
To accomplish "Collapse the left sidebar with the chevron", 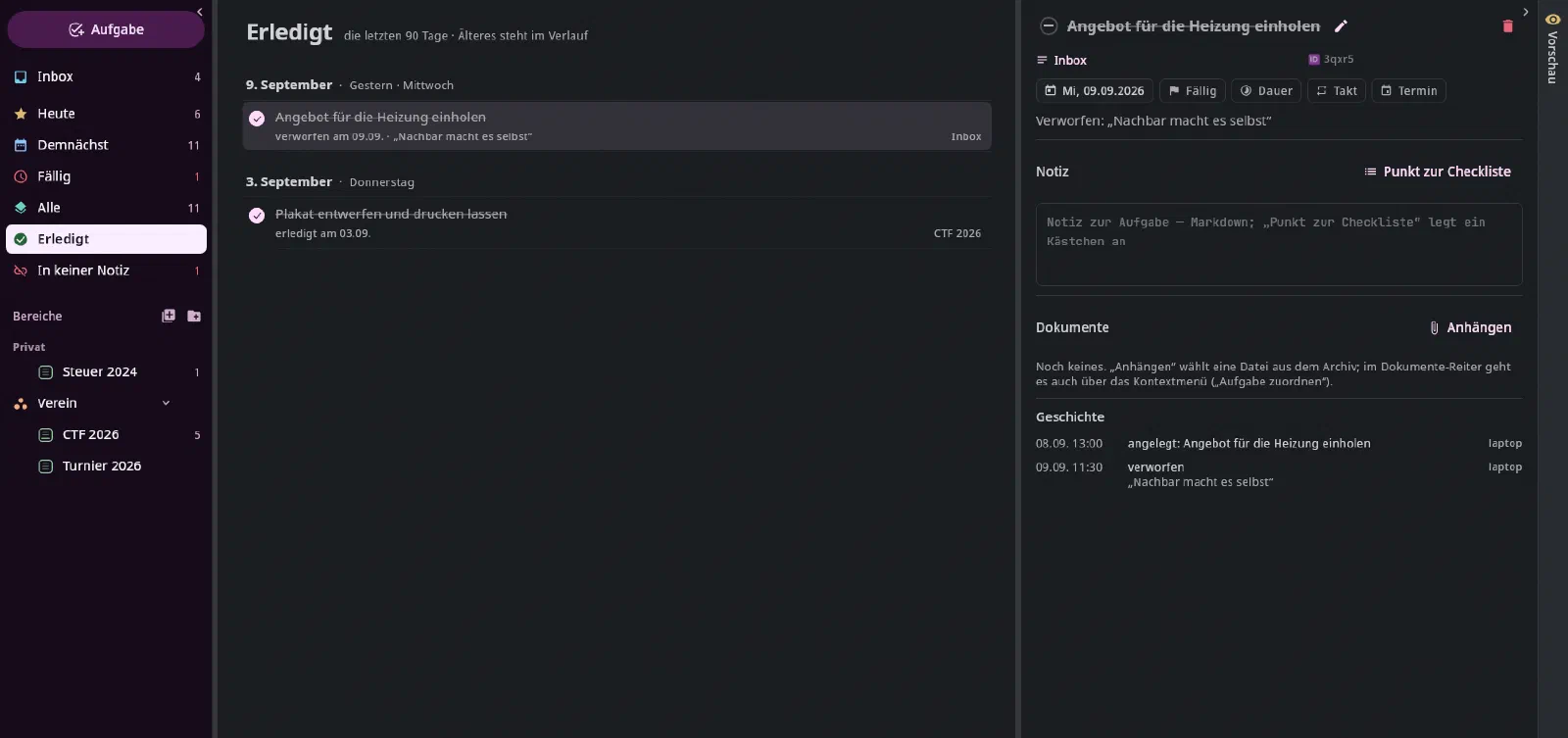I will point(200,12).
